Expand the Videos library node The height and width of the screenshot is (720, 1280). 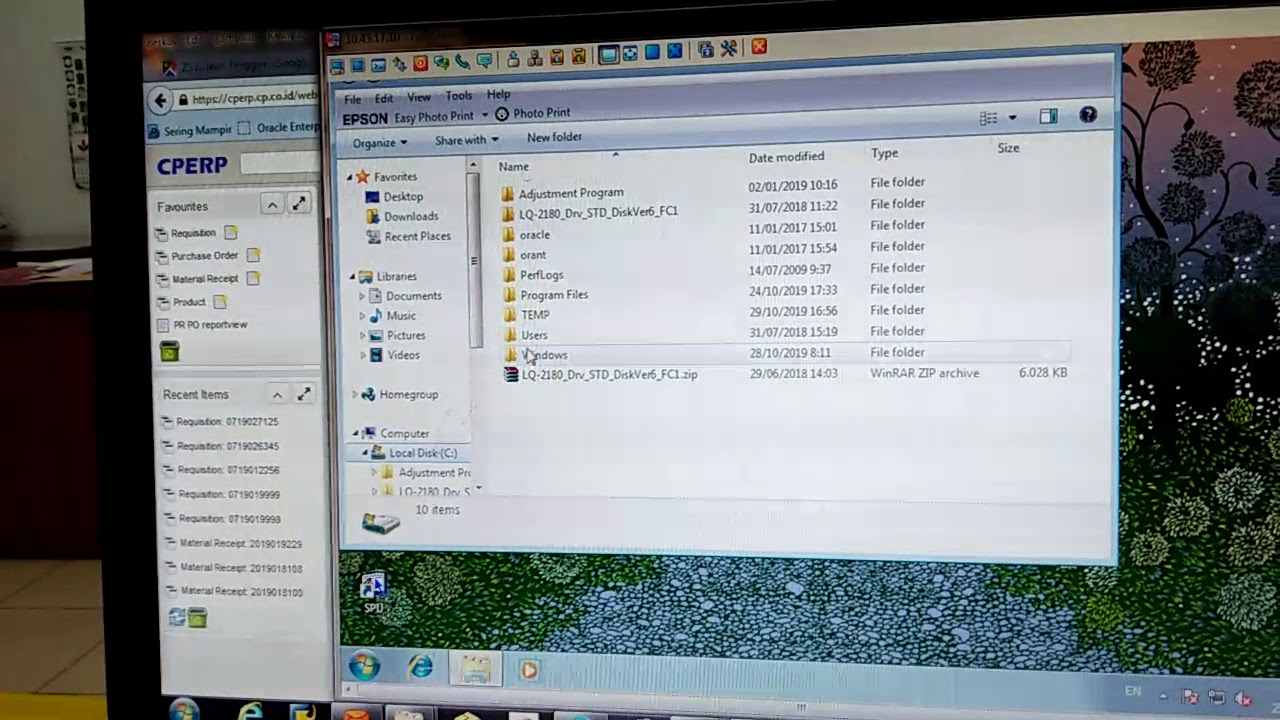[x=363, y=355]
